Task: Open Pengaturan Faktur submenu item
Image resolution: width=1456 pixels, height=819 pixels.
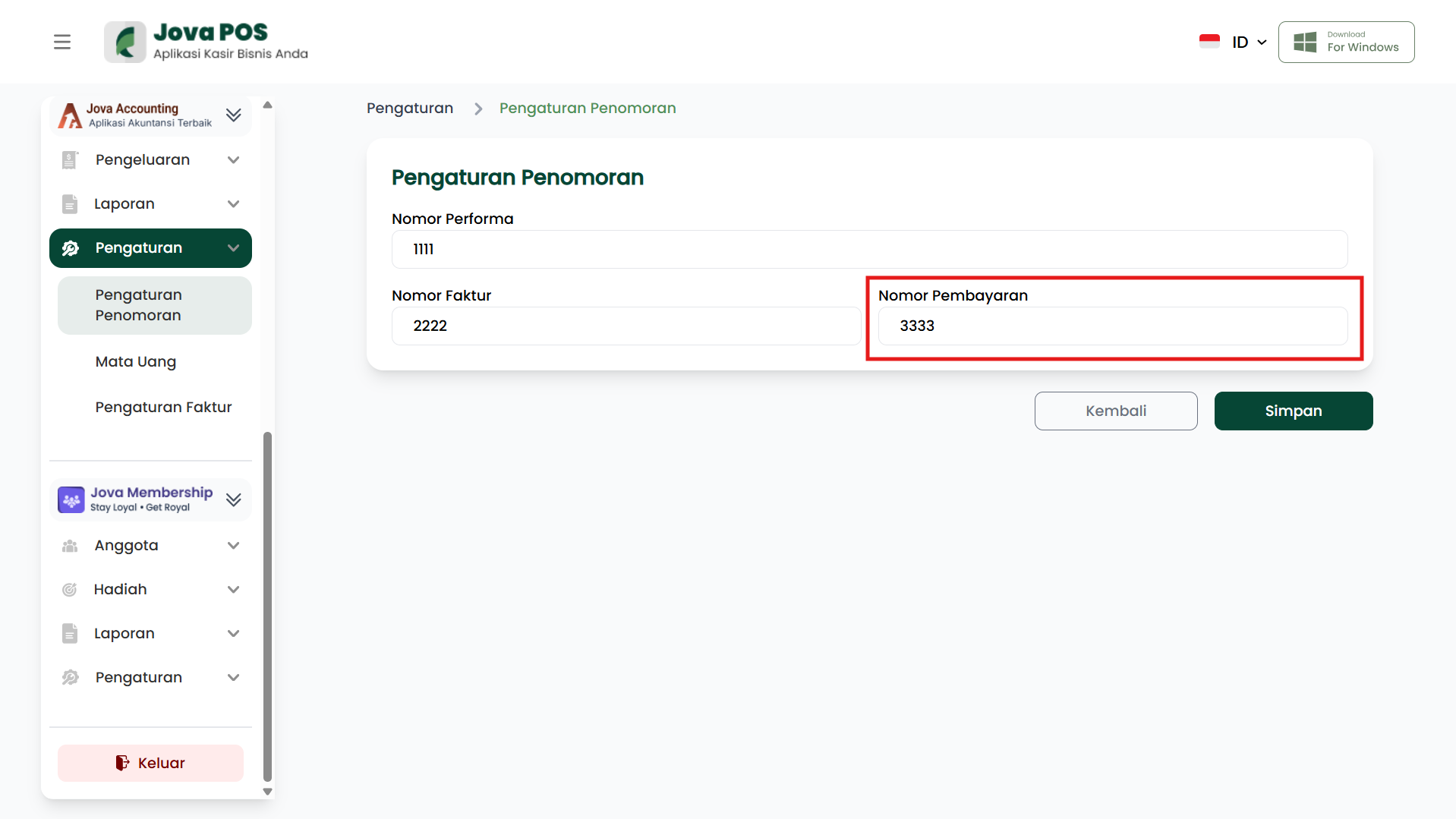Action: (163, 408)
